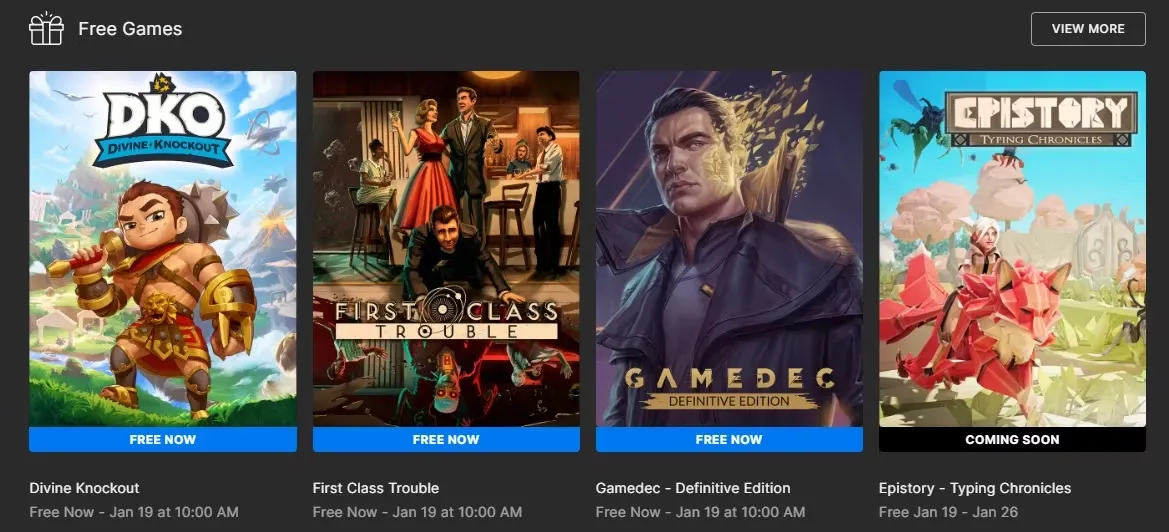This screenshot has width=1169, height=532.
Task: Click the Epistory logo plaque on its cover
Action: click(1041, 119)
